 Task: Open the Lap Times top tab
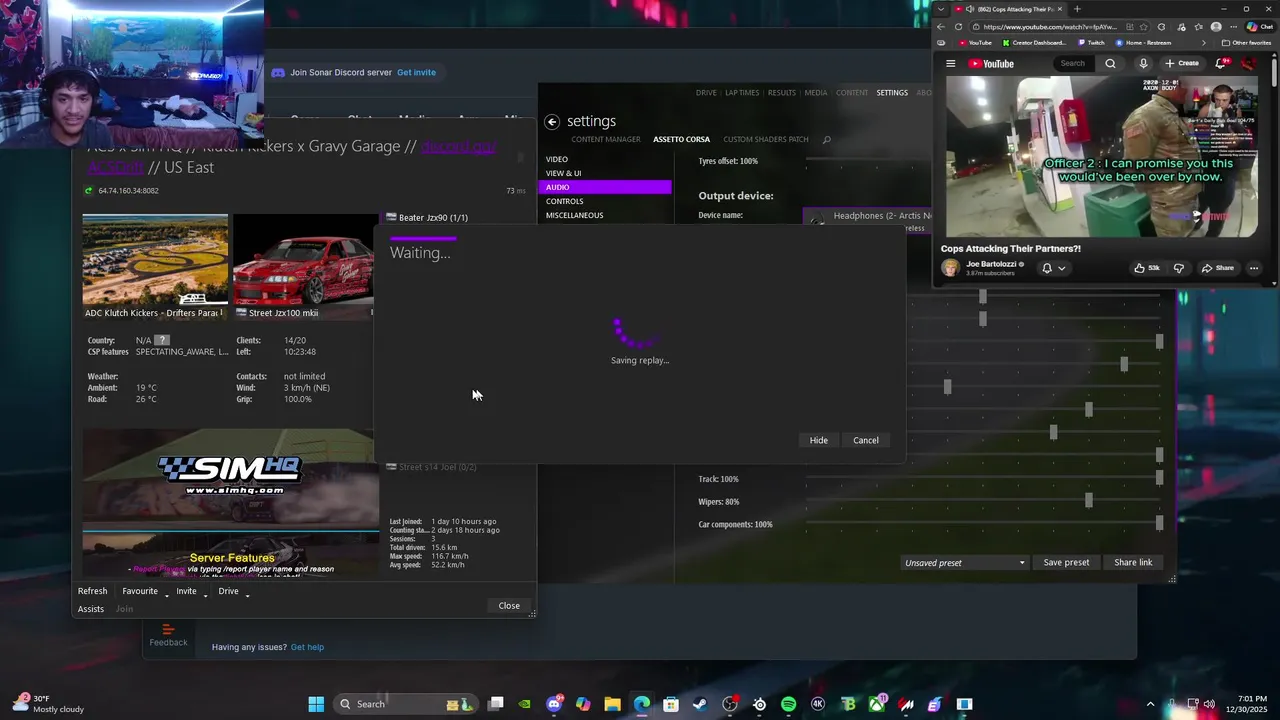click(x=742, y=93)
